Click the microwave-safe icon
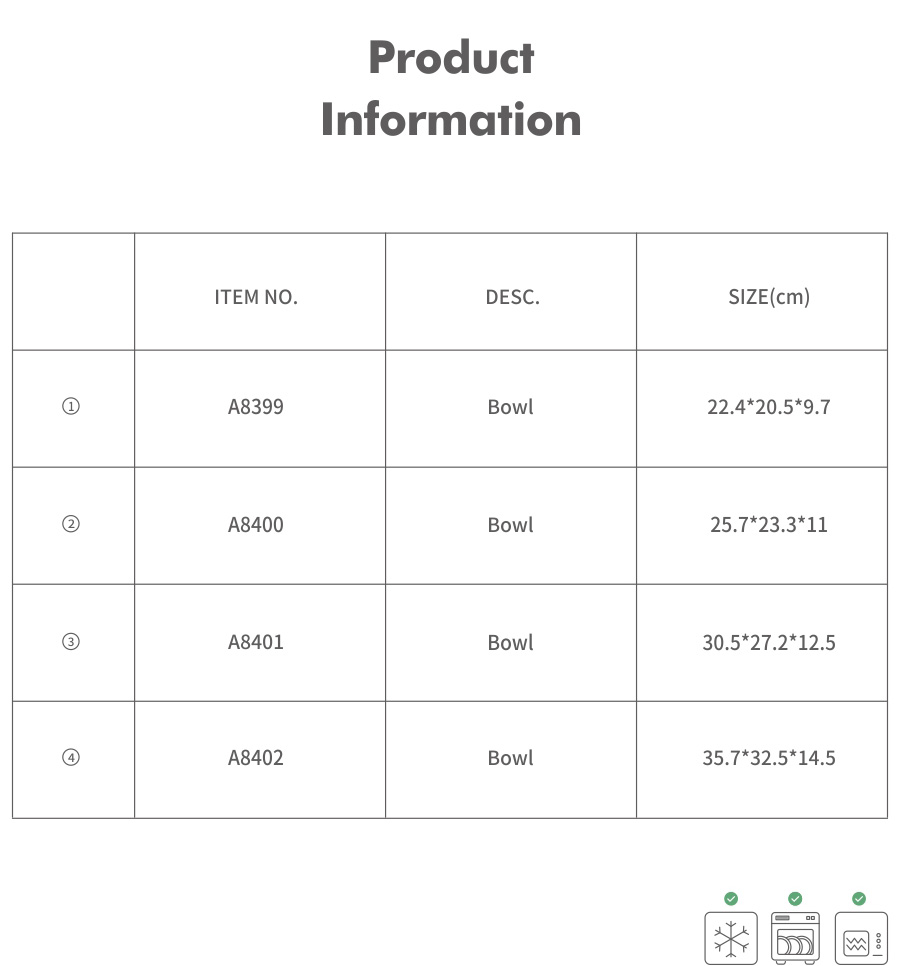Viewport: 900px width, 966px height. [860, 938]
